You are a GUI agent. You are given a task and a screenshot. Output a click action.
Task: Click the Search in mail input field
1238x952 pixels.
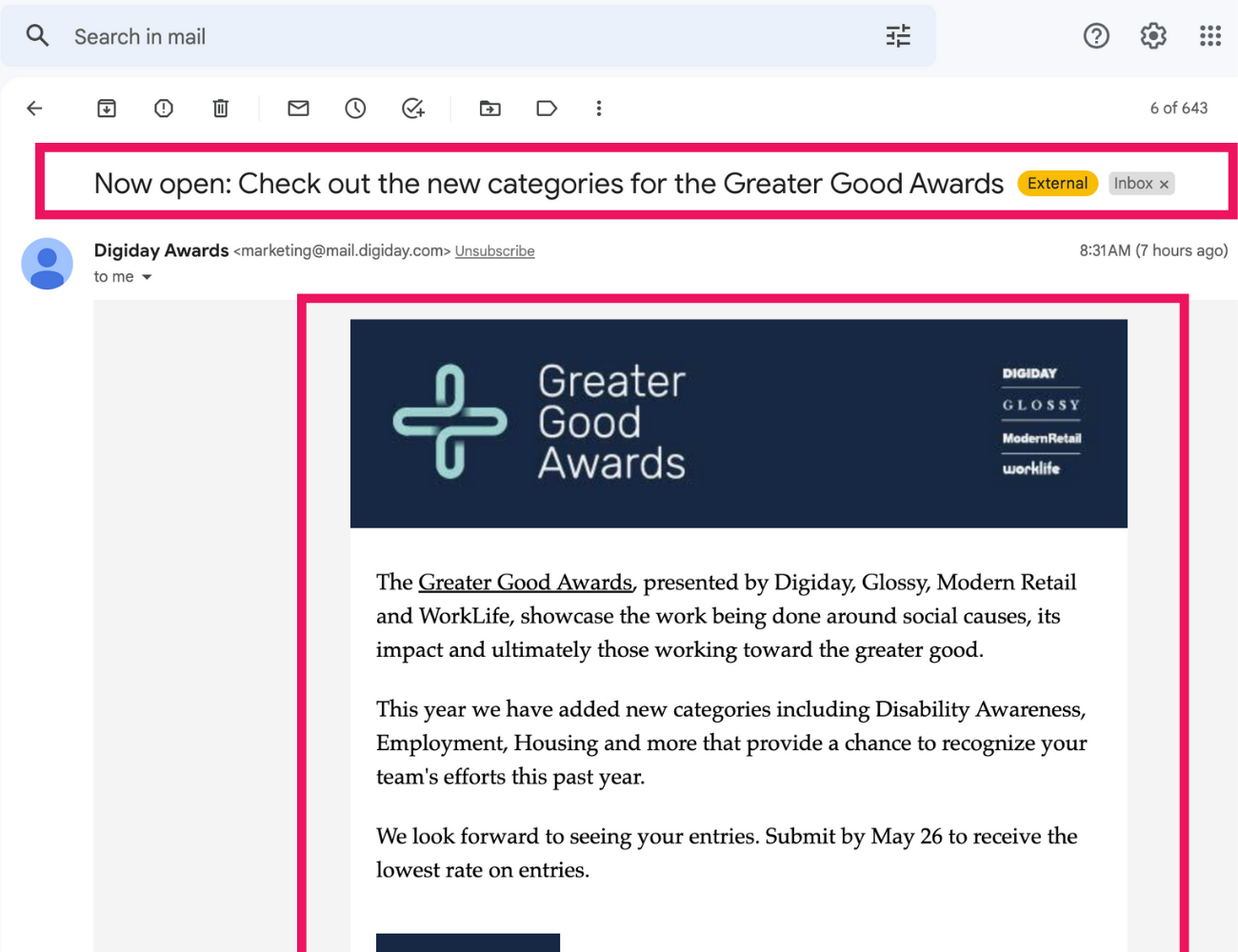(286, 35)
